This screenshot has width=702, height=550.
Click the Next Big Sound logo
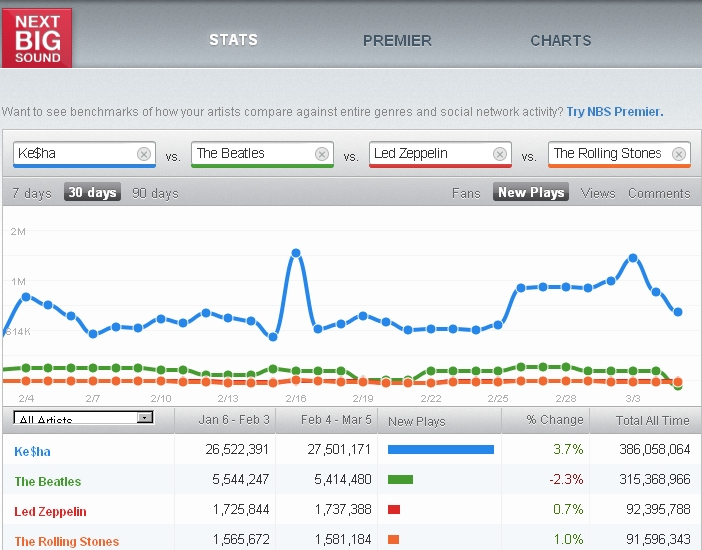(x=37, y=37)
